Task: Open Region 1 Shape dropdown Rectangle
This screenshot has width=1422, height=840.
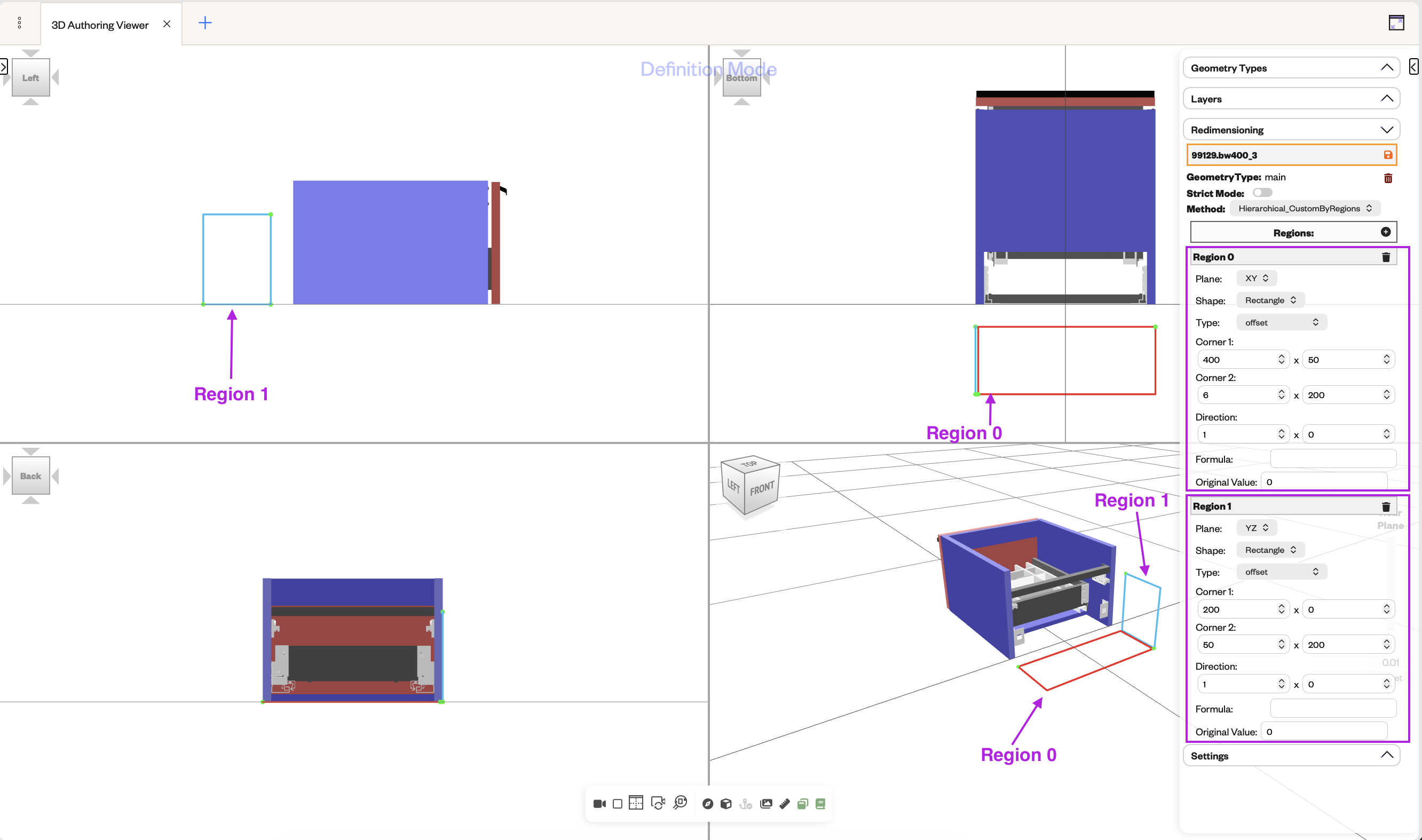Action: coord(1270,550)
